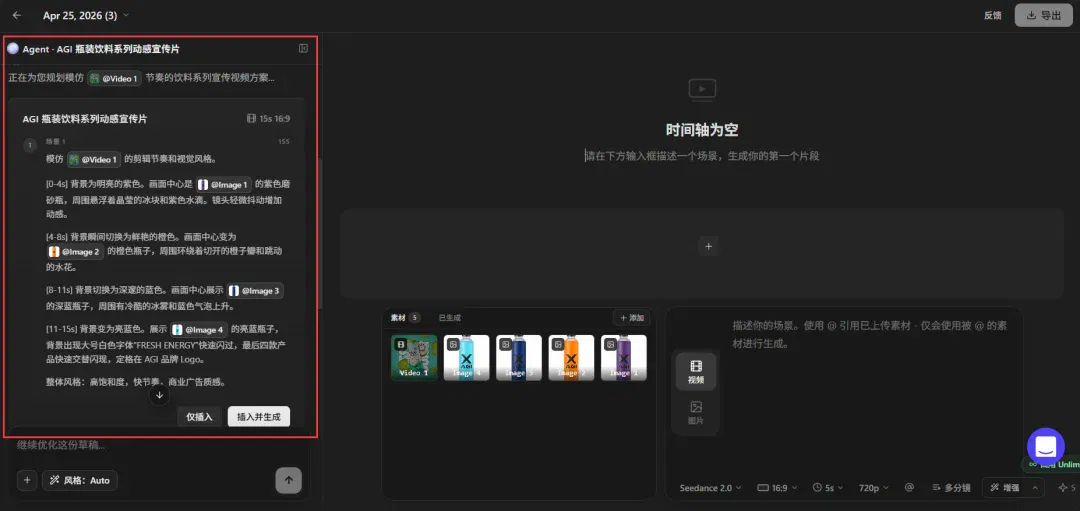
Task: Collapse the Agent panel sidebar icon
Action: pos(303,49)
